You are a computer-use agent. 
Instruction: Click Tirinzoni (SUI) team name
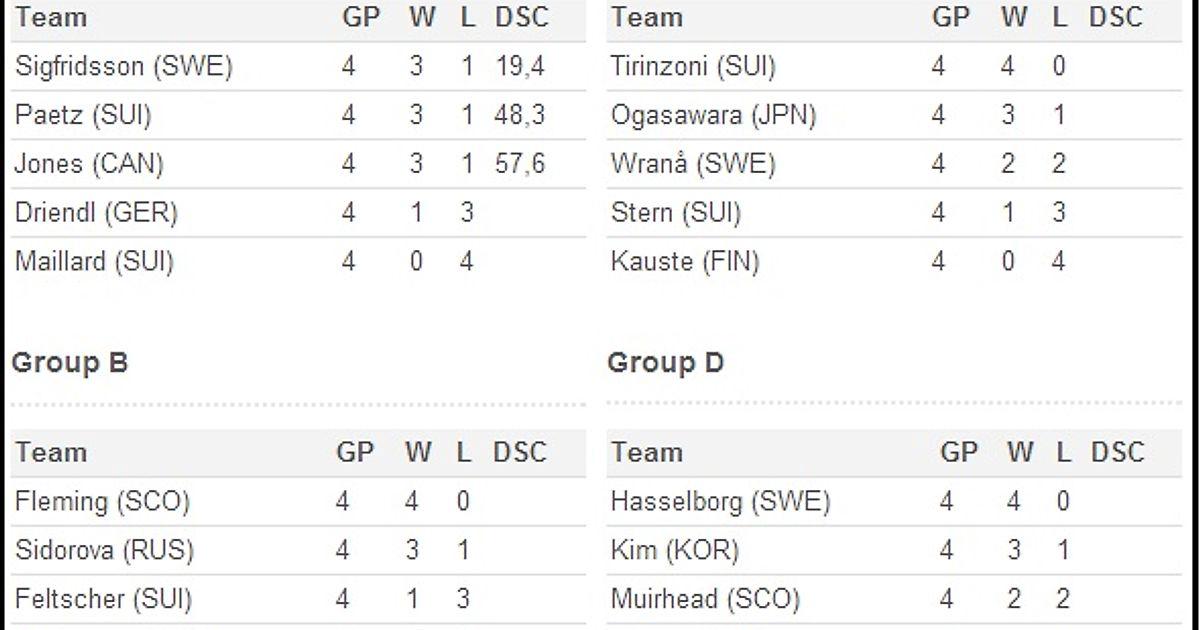click(x=693, y=67)
